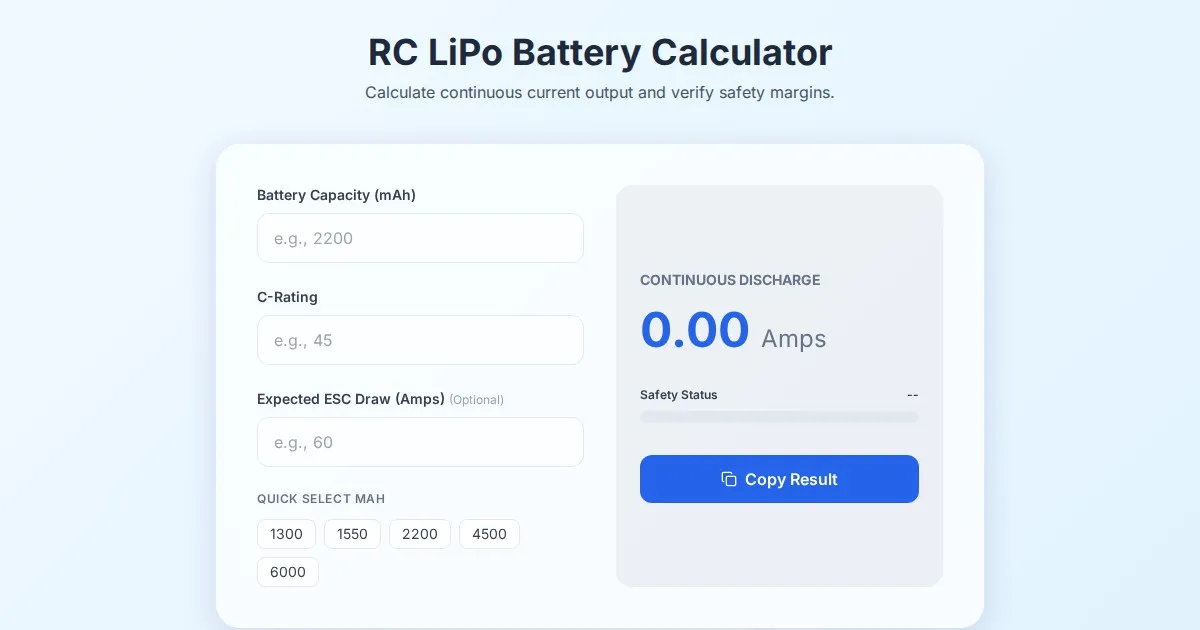Click into the C-Rating input box

(x=420, y=340)
